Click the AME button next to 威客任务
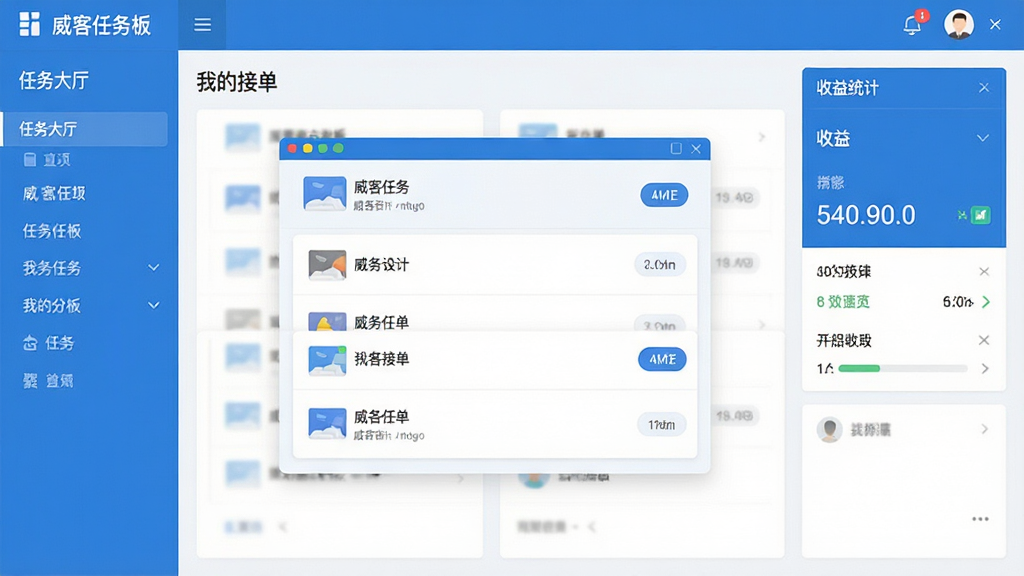 [x=664, y=195]
